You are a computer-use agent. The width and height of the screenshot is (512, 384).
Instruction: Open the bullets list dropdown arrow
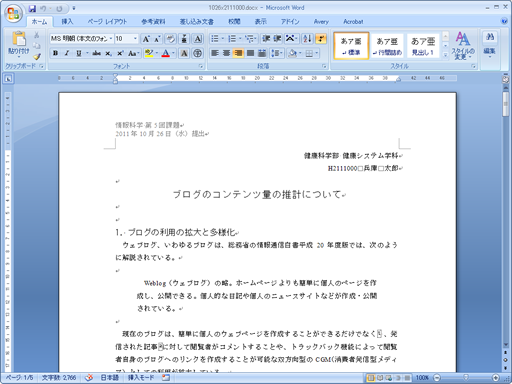coord(222,39)
